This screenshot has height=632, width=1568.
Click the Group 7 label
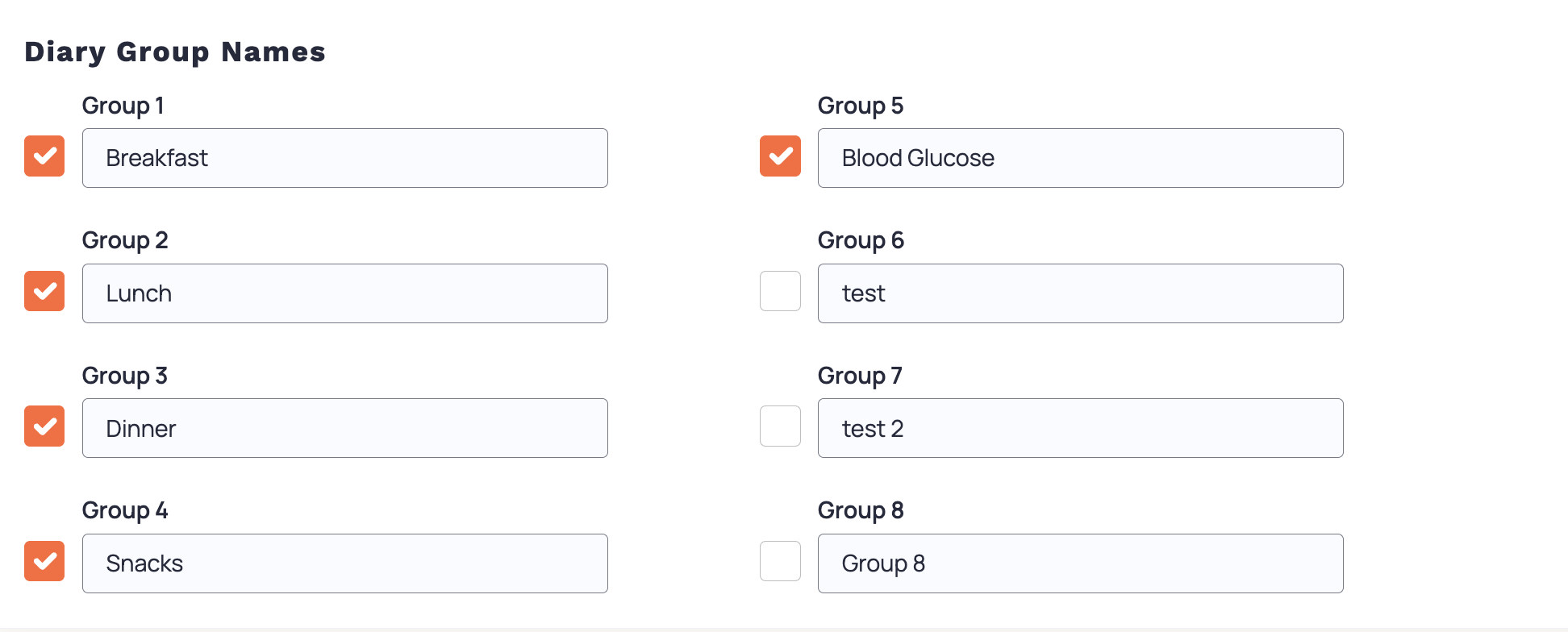(860, 376)
